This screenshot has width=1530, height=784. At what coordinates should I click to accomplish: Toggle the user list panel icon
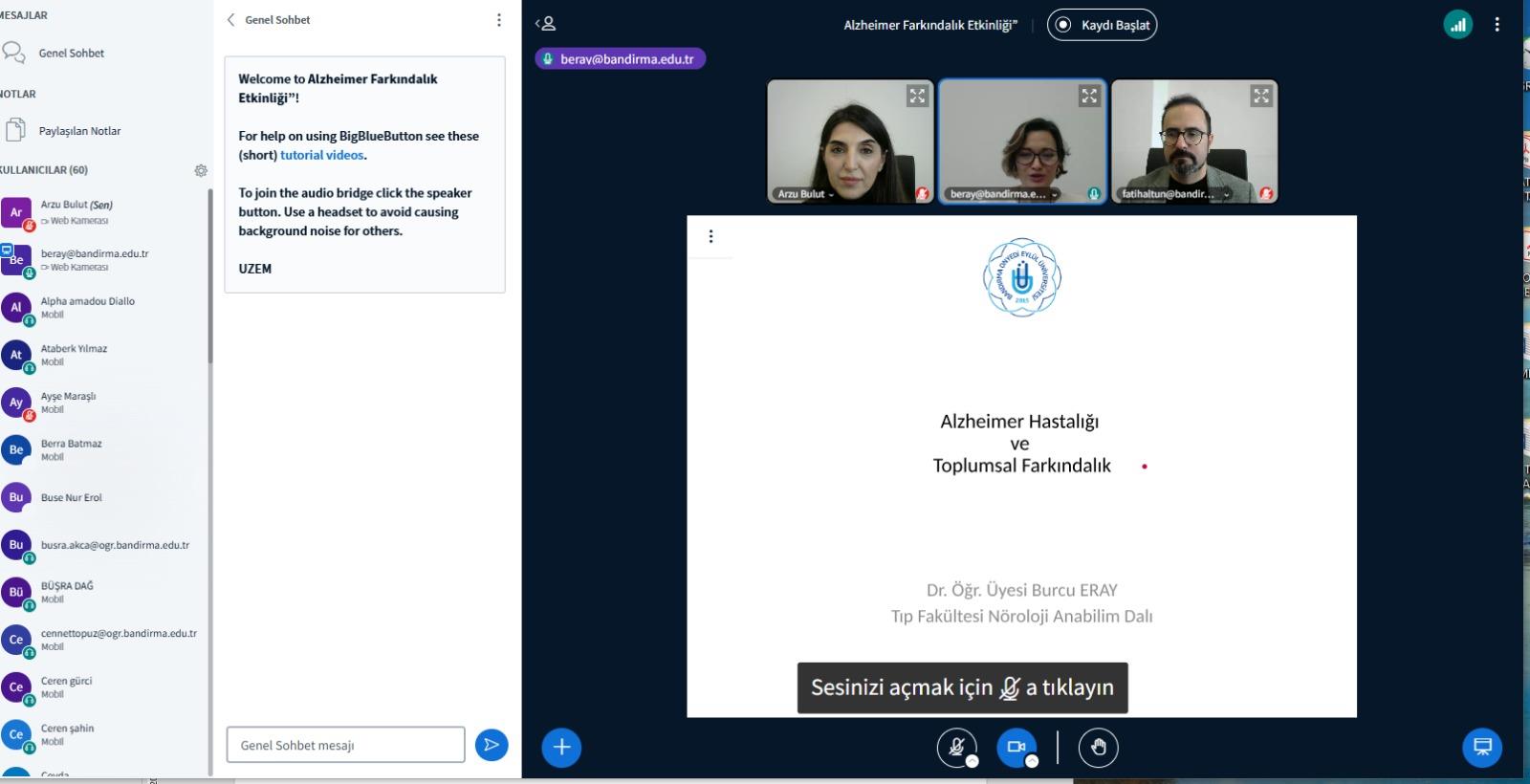point(546,24)
